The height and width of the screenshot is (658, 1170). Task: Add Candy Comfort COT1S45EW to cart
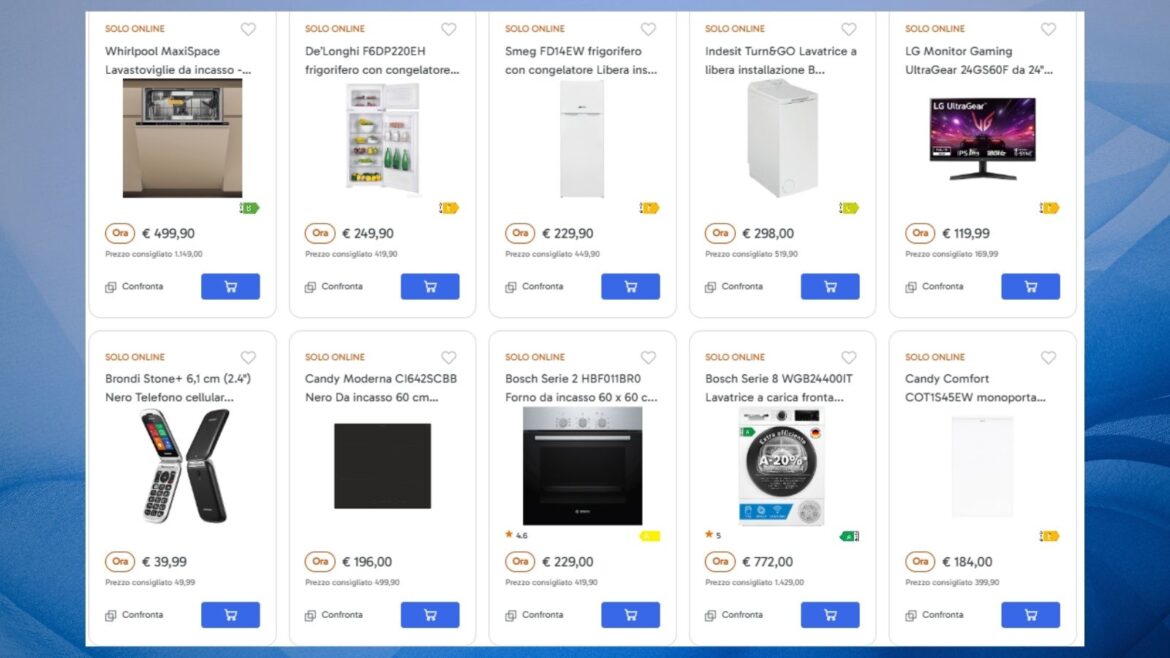tap(1030, 615)
